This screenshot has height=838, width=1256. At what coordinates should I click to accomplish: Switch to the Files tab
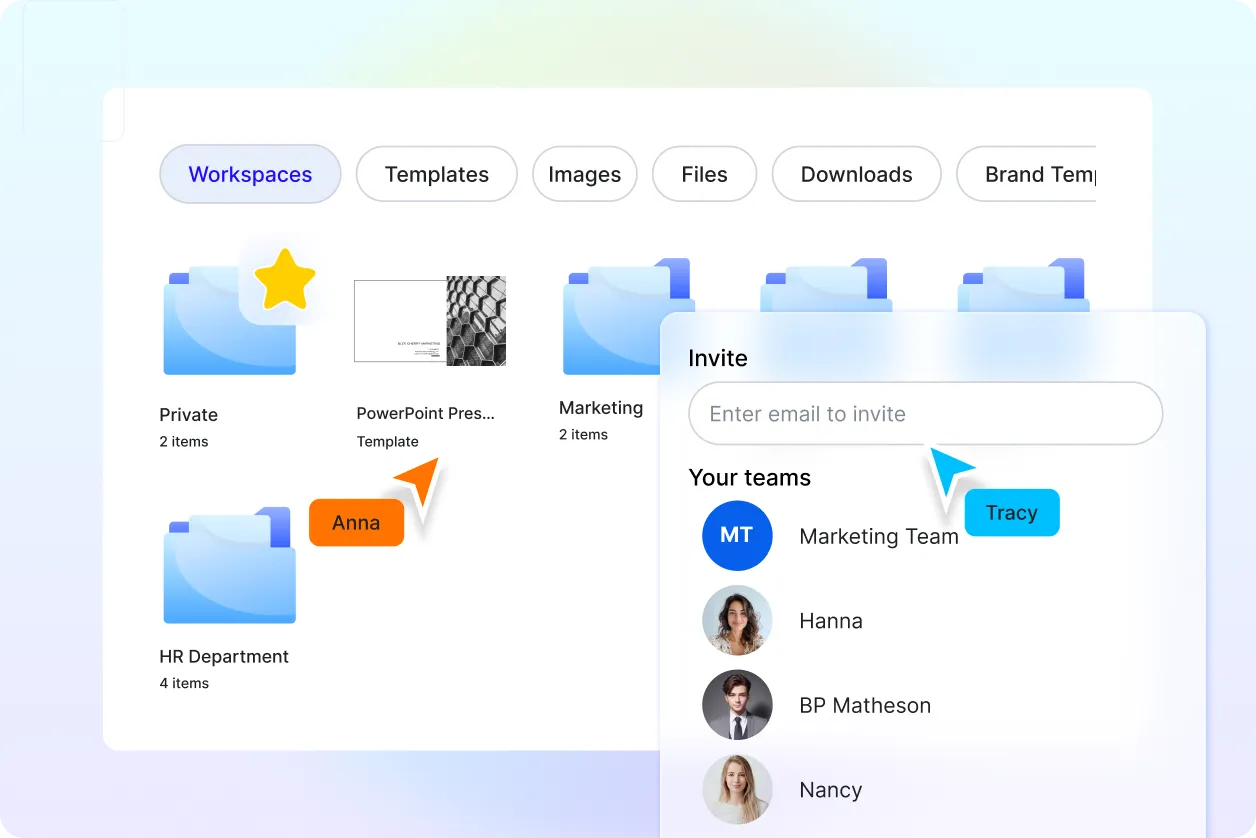pyautogui.click(x=704, y=174)
